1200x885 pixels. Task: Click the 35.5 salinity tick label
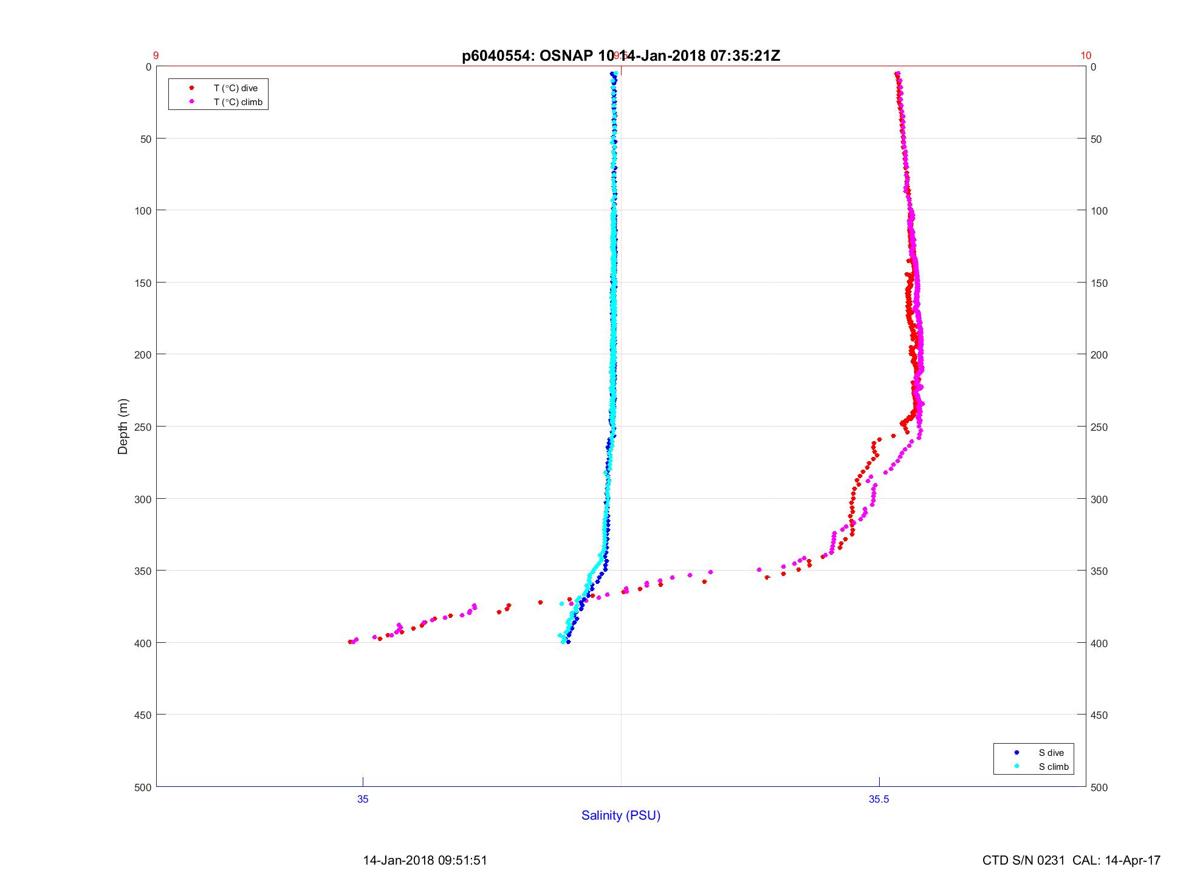[879, 798]
